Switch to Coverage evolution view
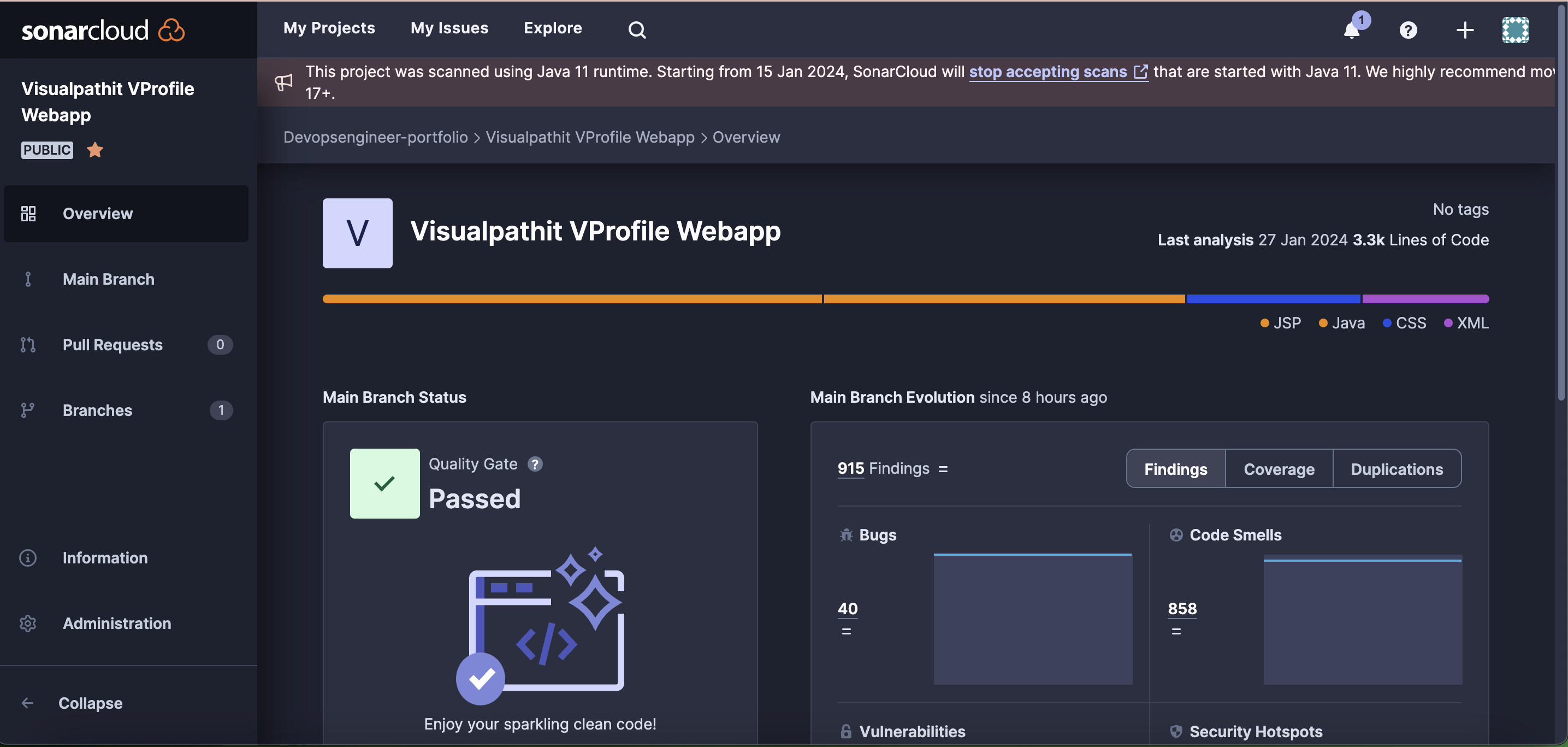 (1279, 469)
